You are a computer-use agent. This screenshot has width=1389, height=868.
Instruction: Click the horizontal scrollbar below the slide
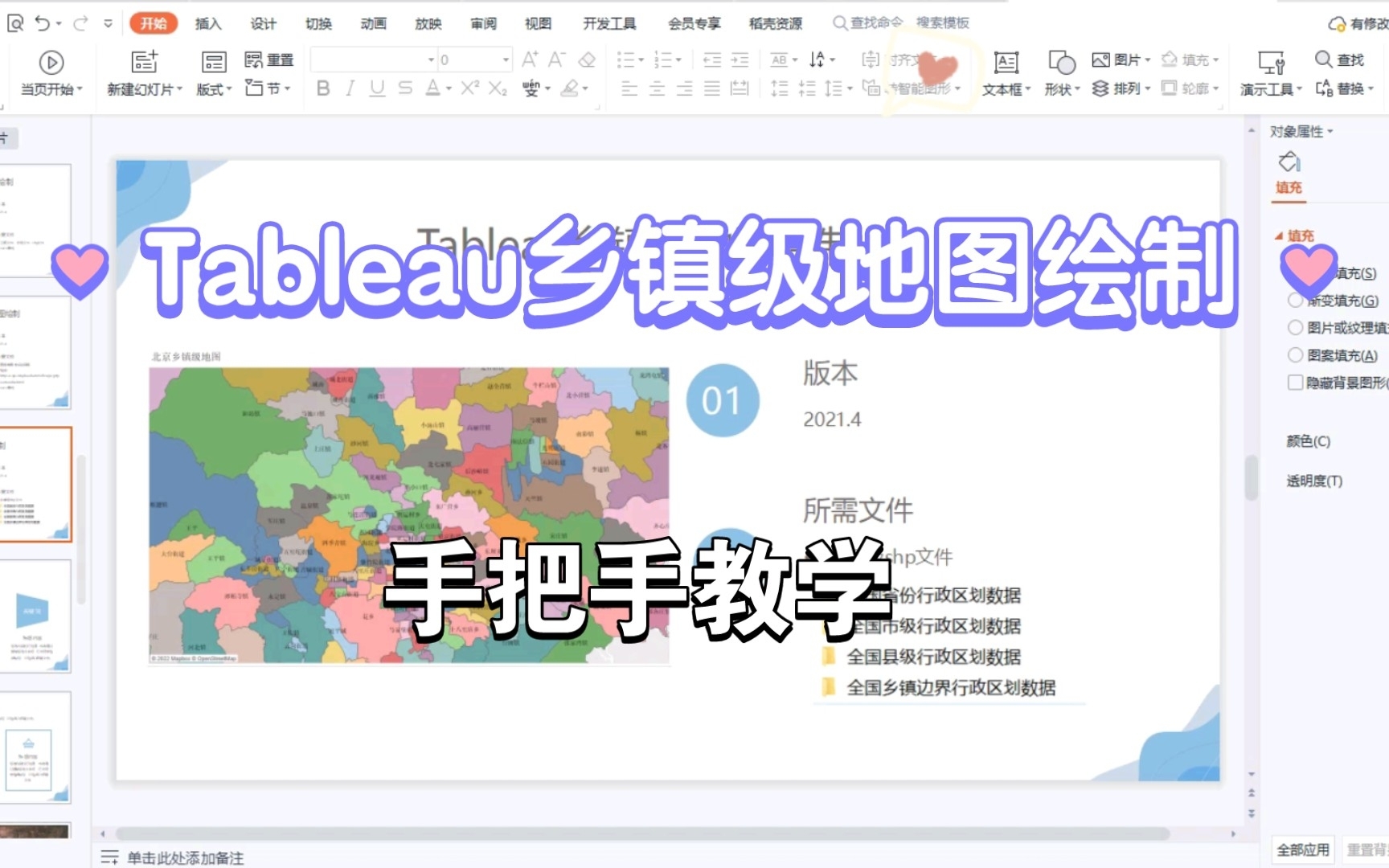pyautogui.click(x=642, y=833)
